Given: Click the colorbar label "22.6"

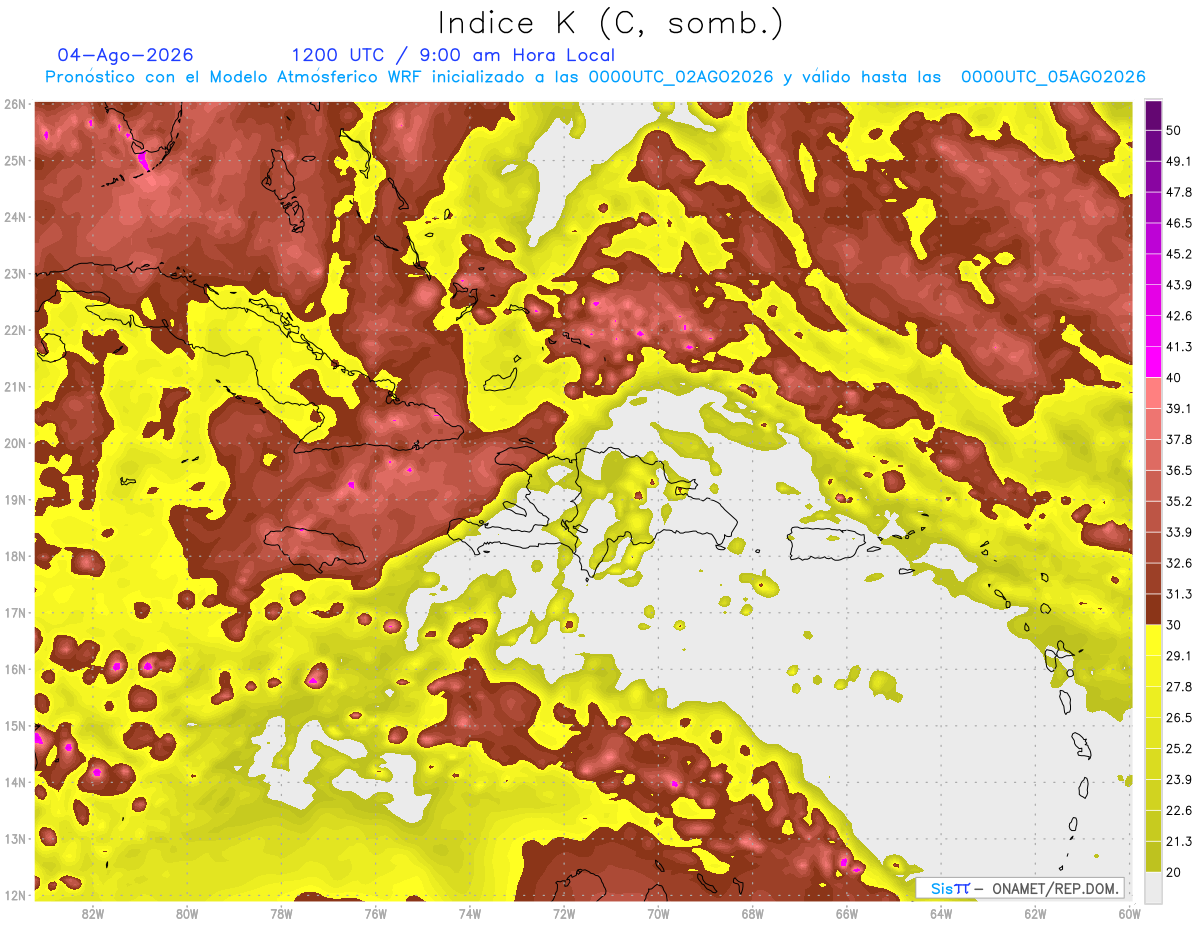Looking at the screenshot, I should coord(1179,811).
